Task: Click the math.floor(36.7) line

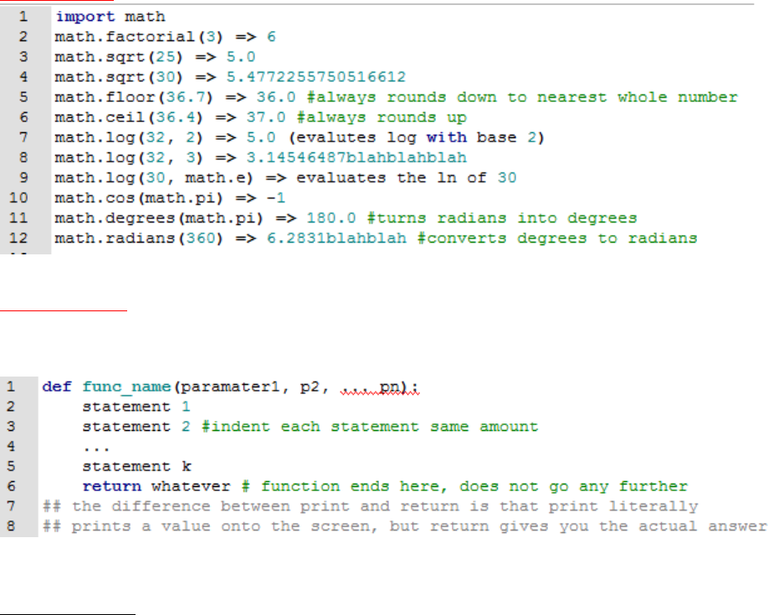Action: [396, 97]
